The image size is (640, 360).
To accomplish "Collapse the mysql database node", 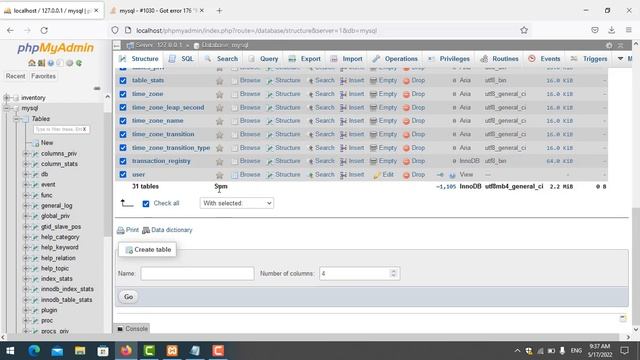I will point(7,108).
